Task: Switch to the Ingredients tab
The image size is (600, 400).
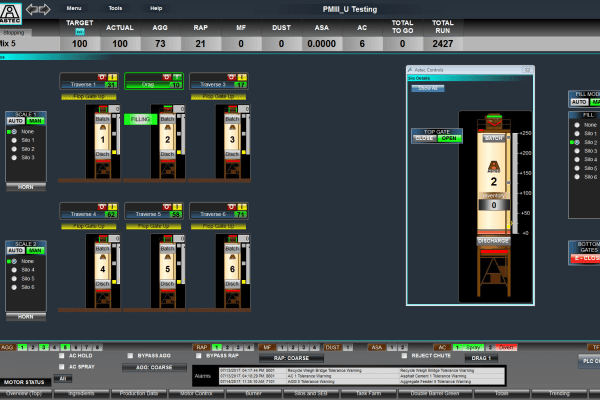Action: pyautogui.click(x=82, y=393)
